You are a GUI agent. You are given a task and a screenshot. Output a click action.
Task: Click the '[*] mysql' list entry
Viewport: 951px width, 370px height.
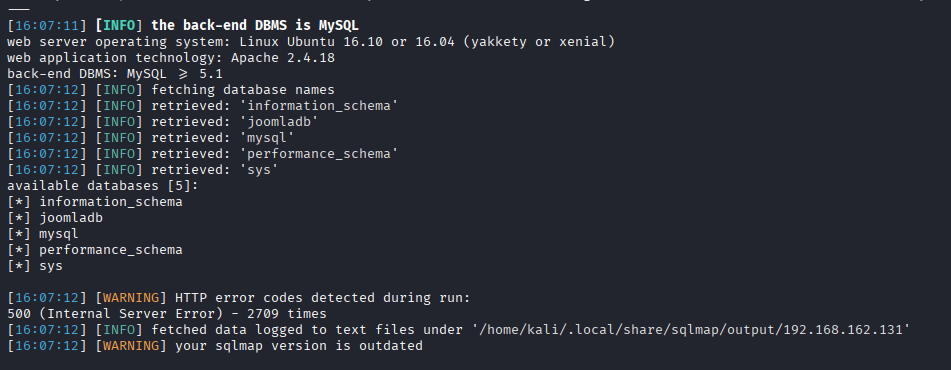click(43, 234)
